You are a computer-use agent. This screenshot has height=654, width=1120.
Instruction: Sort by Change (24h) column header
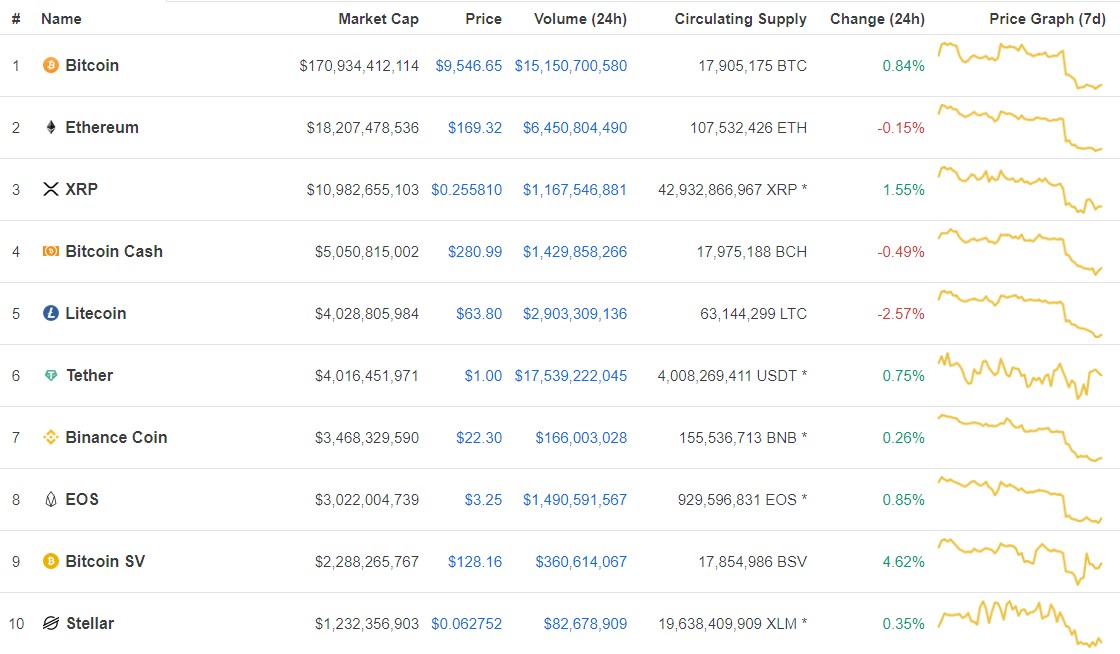pyautogui.click(x=877, y=19)
